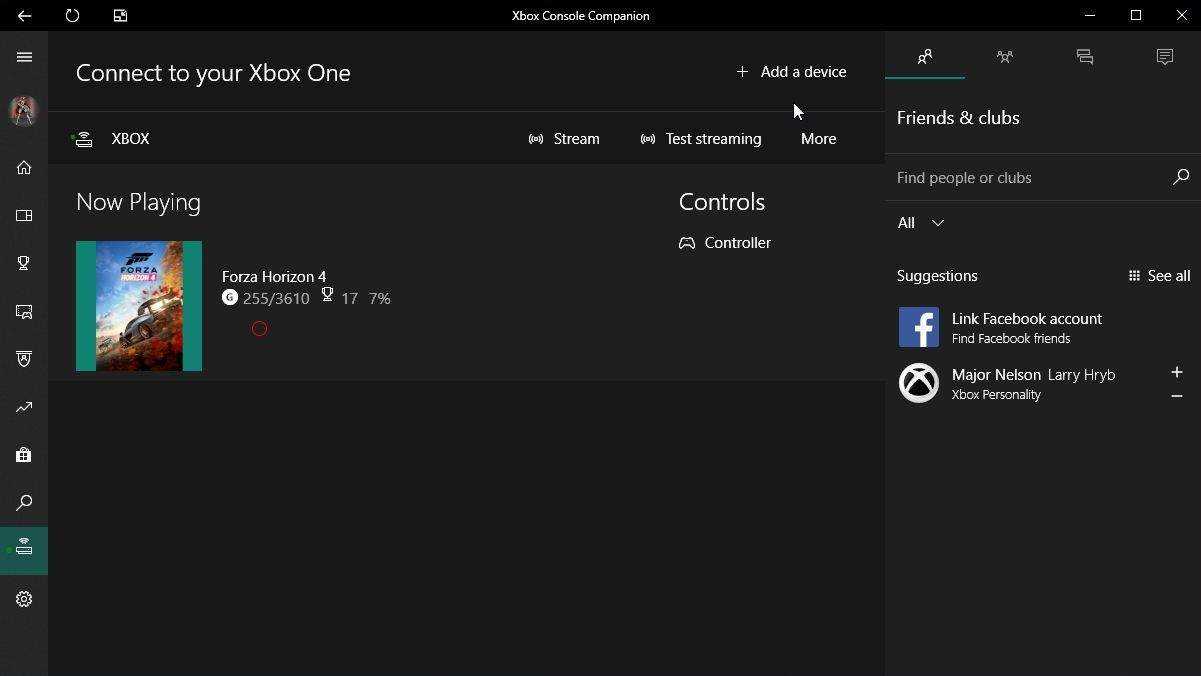This screenshot has width=1201, height=676.
Task: Open Captures icon in the sidebar
Action: click(x=24, y=311)
